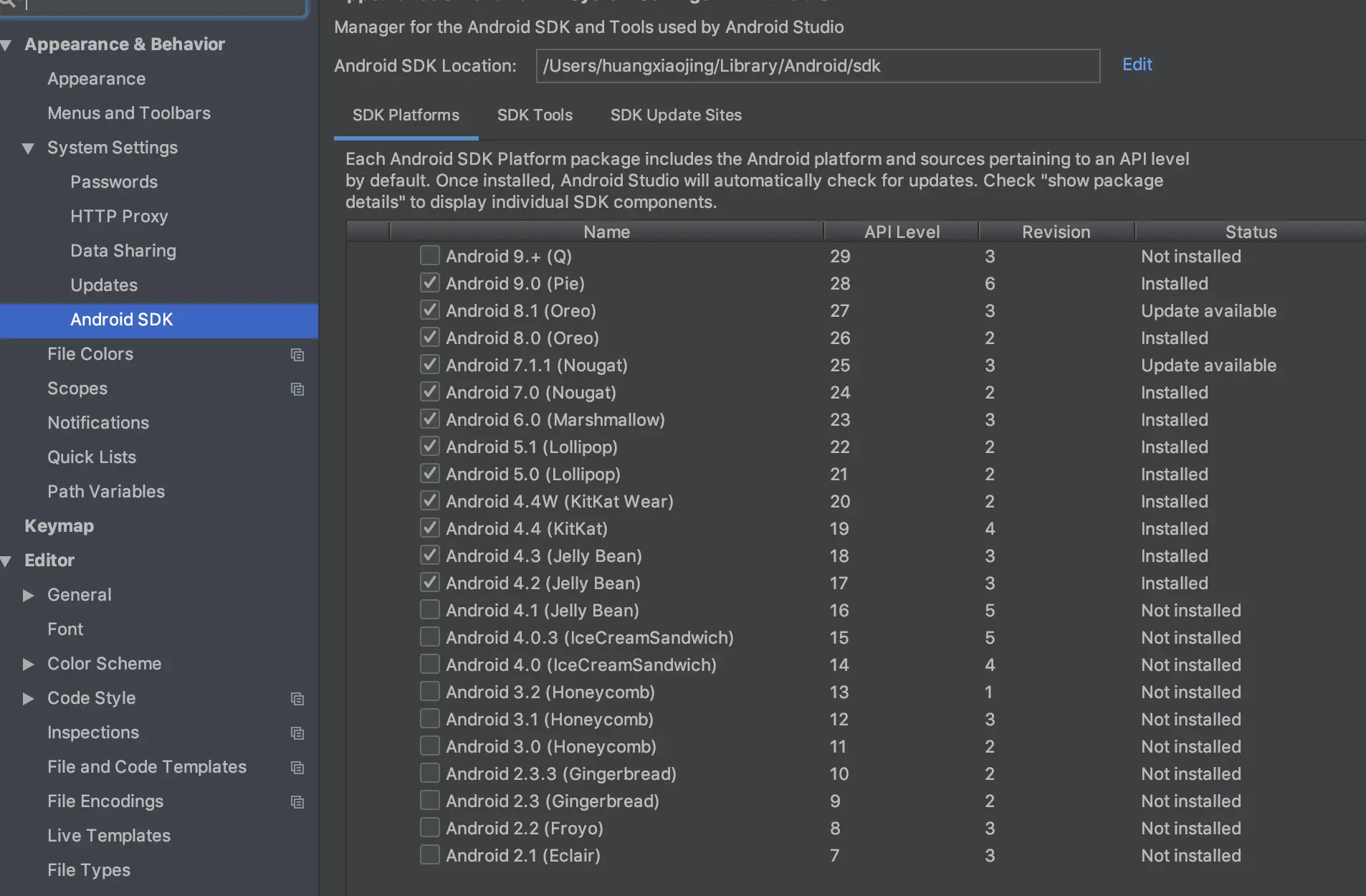Click the copy icon beside Code Style

(x=297, y=699)
